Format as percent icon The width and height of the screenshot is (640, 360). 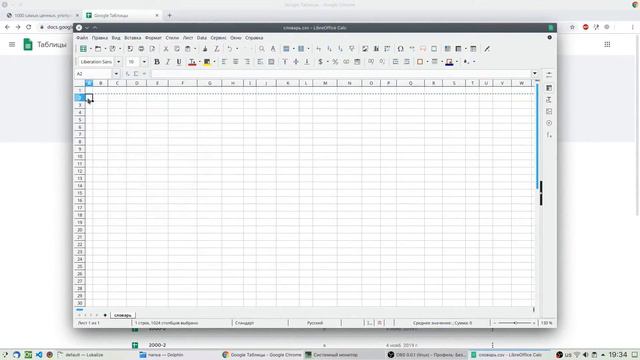(335, 62)
